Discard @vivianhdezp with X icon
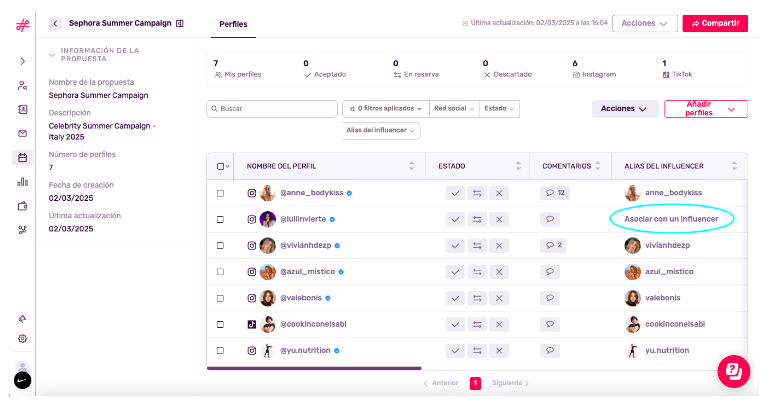 click(x=499, y=246)
